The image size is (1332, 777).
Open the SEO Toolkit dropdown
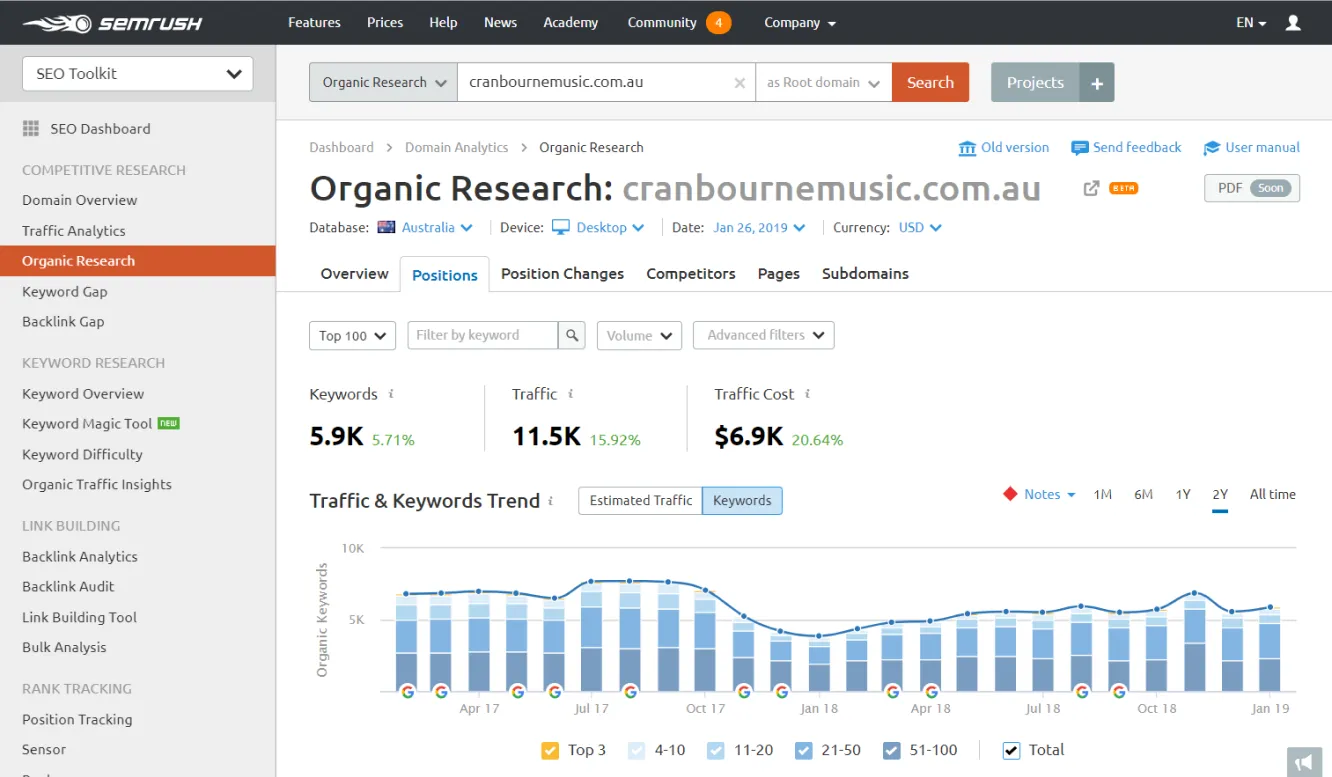click(138, 74)
